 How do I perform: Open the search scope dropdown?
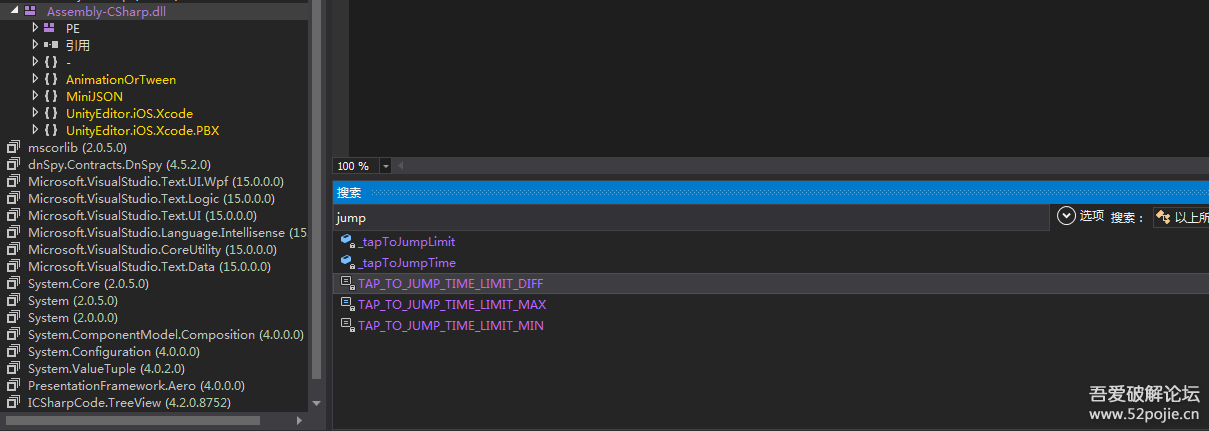click(x=1180, y=217)
